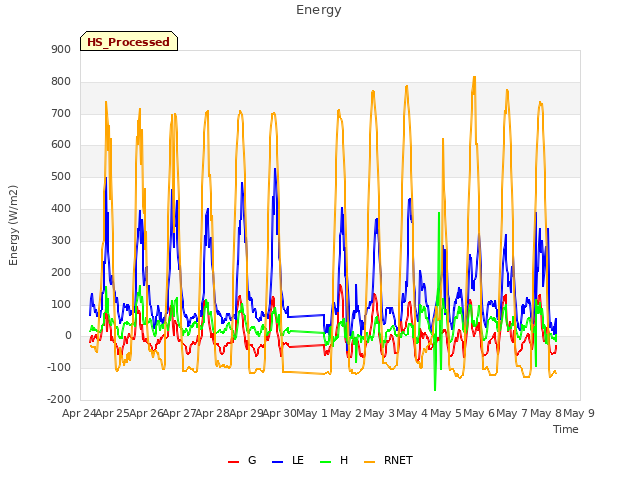Click the red G legend color marker

click(233, 462)
